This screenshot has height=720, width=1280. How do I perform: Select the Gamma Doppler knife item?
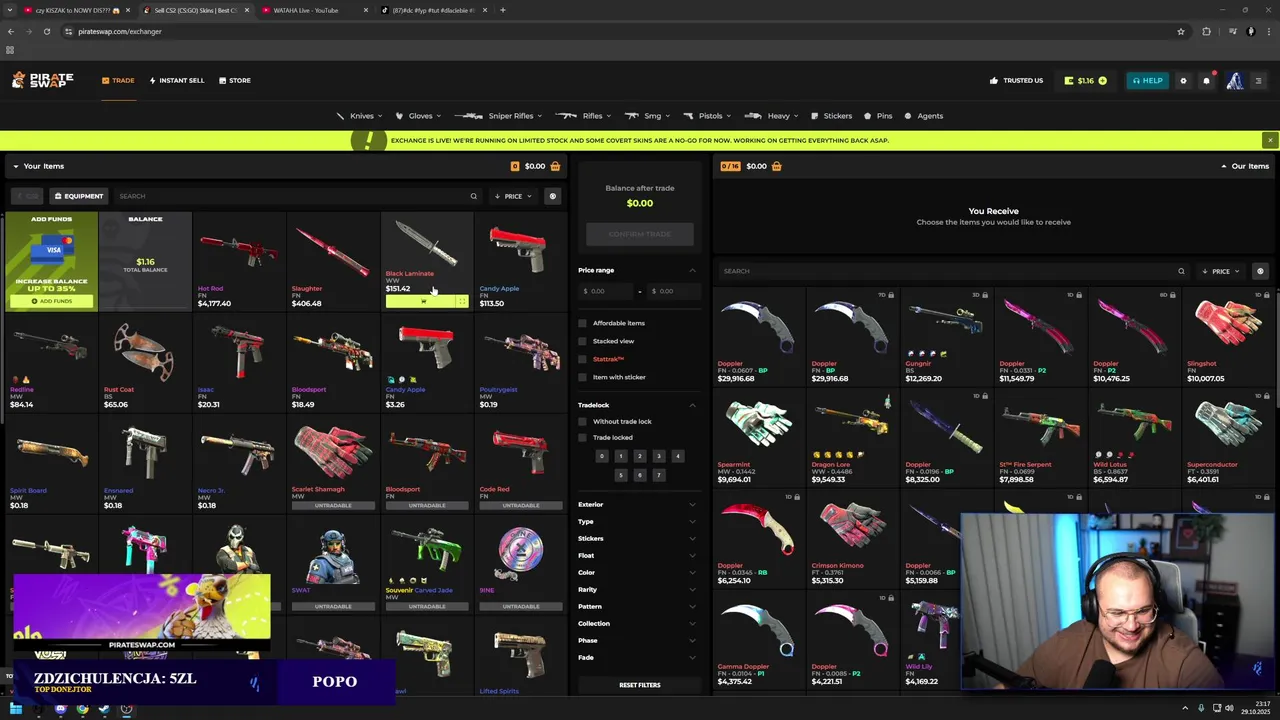coord(758,640)
